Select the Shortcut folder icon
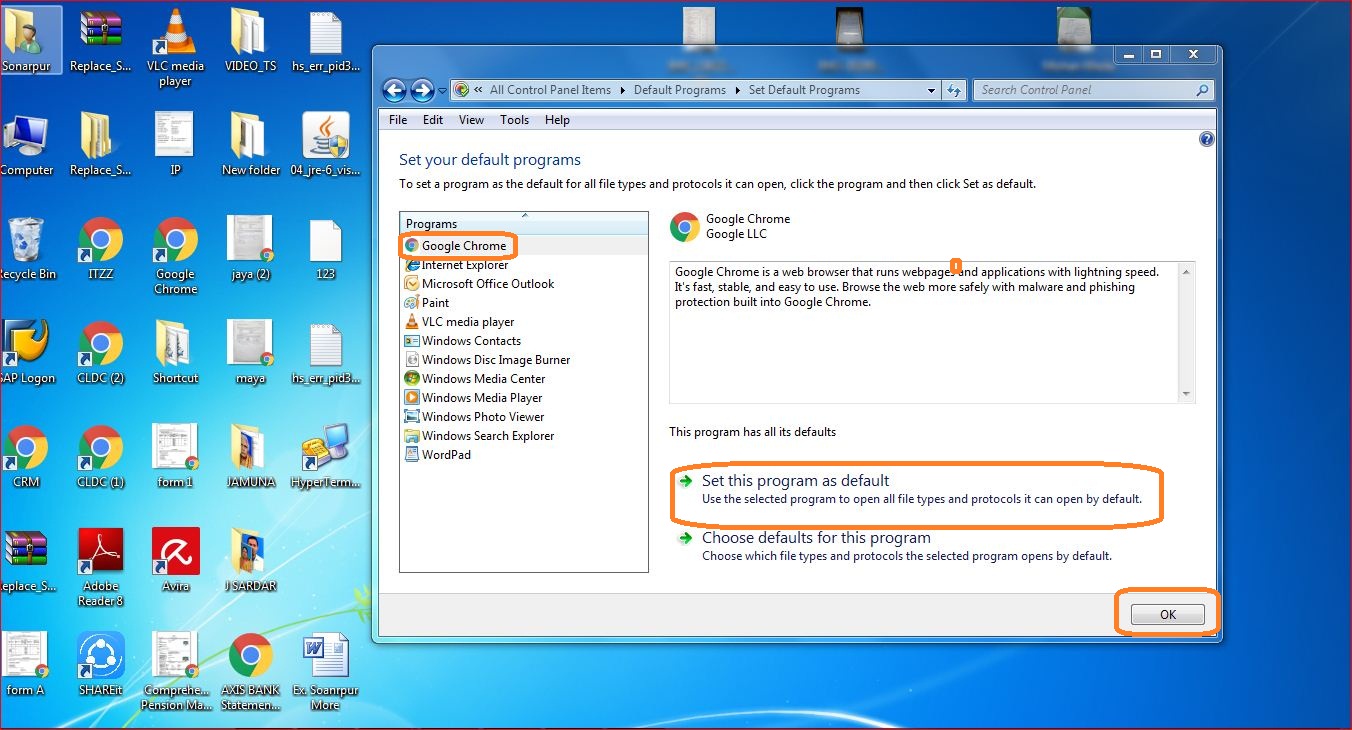The width and height of the screenshot is (1352, 730). (x=175, y=352)
